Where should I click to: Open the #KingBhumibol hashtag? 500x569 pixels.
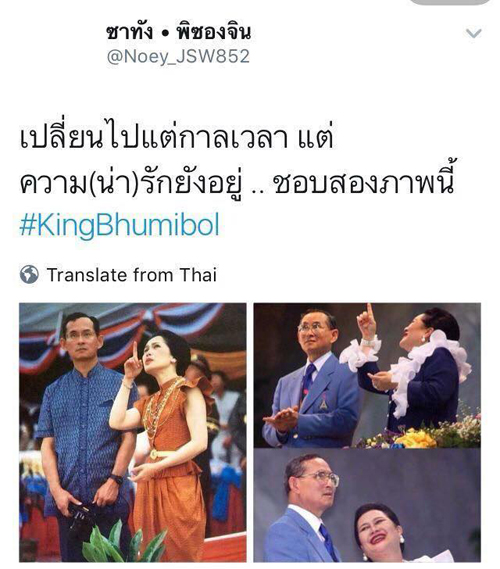119,225
